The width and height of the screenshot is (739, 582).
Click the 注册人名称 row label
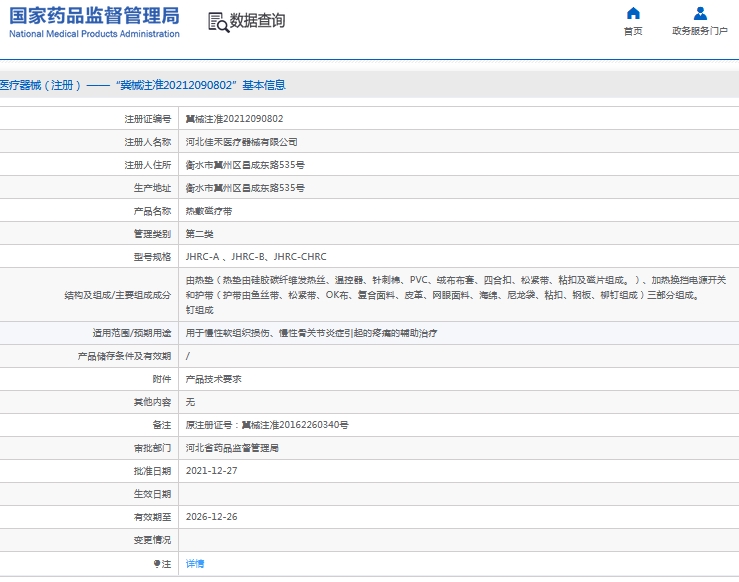[148, 142]
